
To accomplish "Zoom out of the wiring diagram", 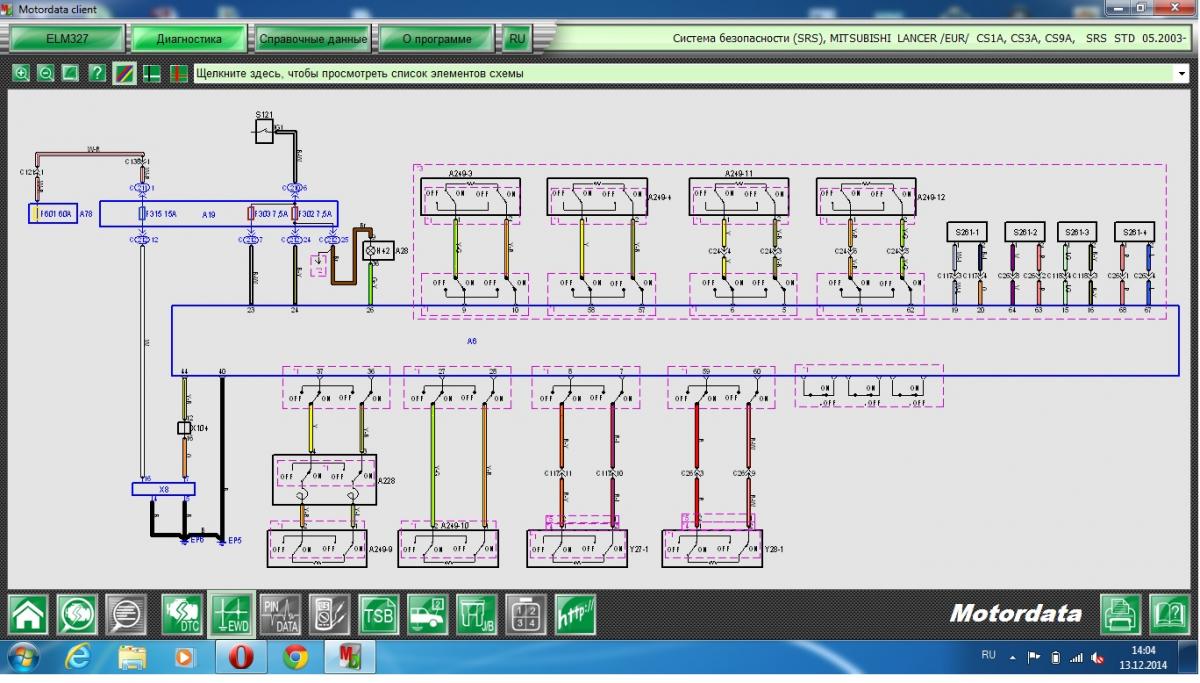I will [x=46, y=73].
